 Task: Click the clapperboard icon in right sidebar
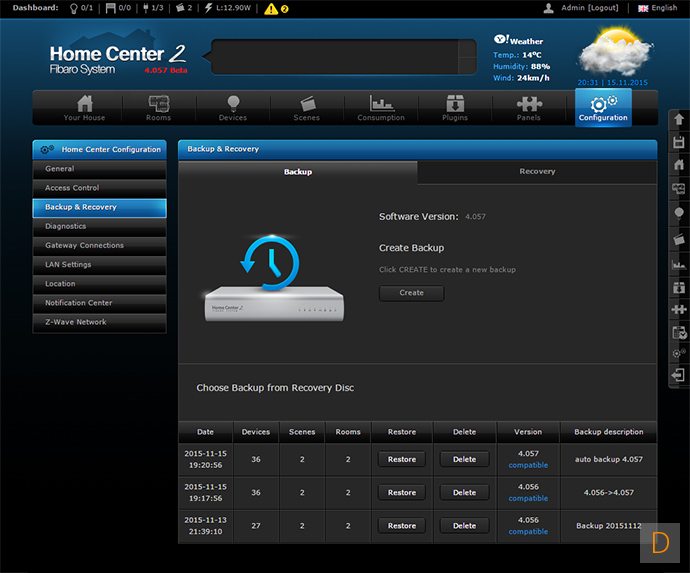coord(679,239)
